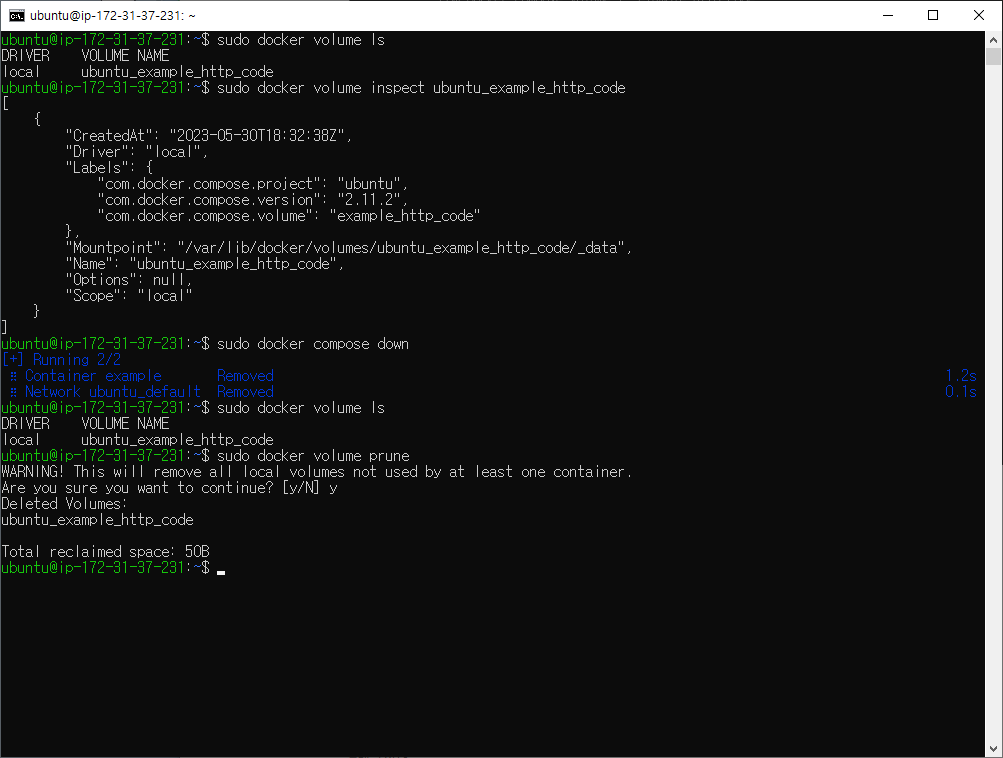Click the WARNING message line
The image size is (1003, 758).
click(317, 471)
